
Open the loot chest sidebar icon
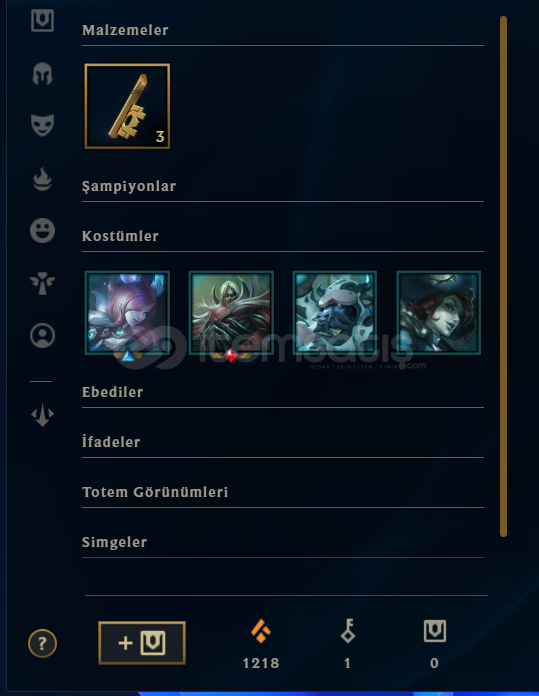[x=43, y=20]
